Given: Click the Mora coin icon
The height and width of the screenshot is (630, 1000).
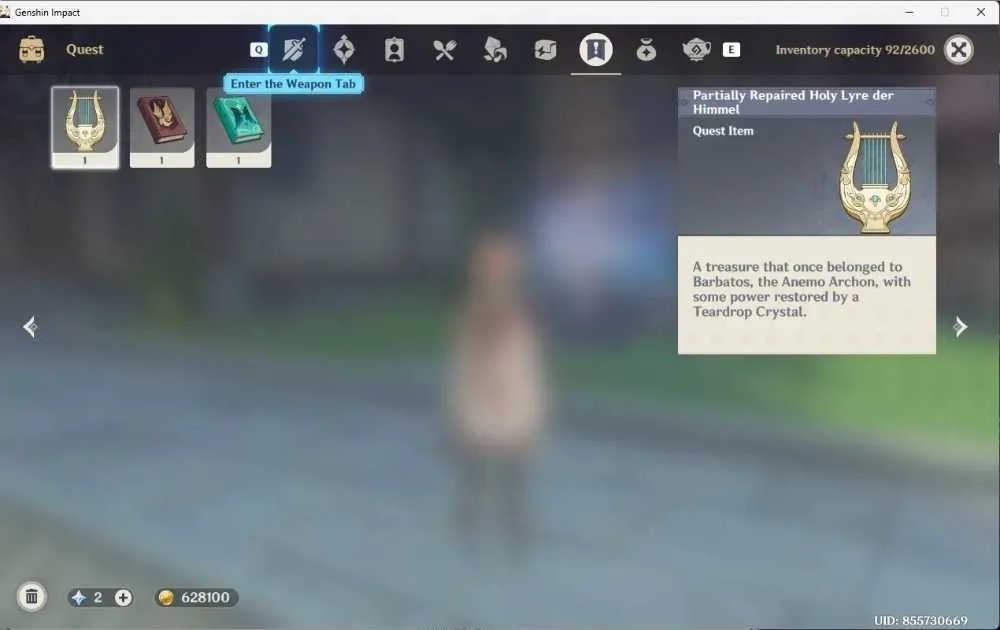Looking at the screenshot, I should [x=166, y=597].
